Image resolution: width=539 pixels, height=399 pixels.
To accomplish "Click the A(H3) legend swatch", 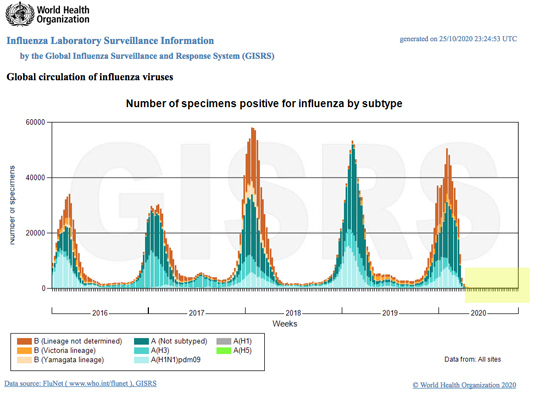I will click(141, 351).
